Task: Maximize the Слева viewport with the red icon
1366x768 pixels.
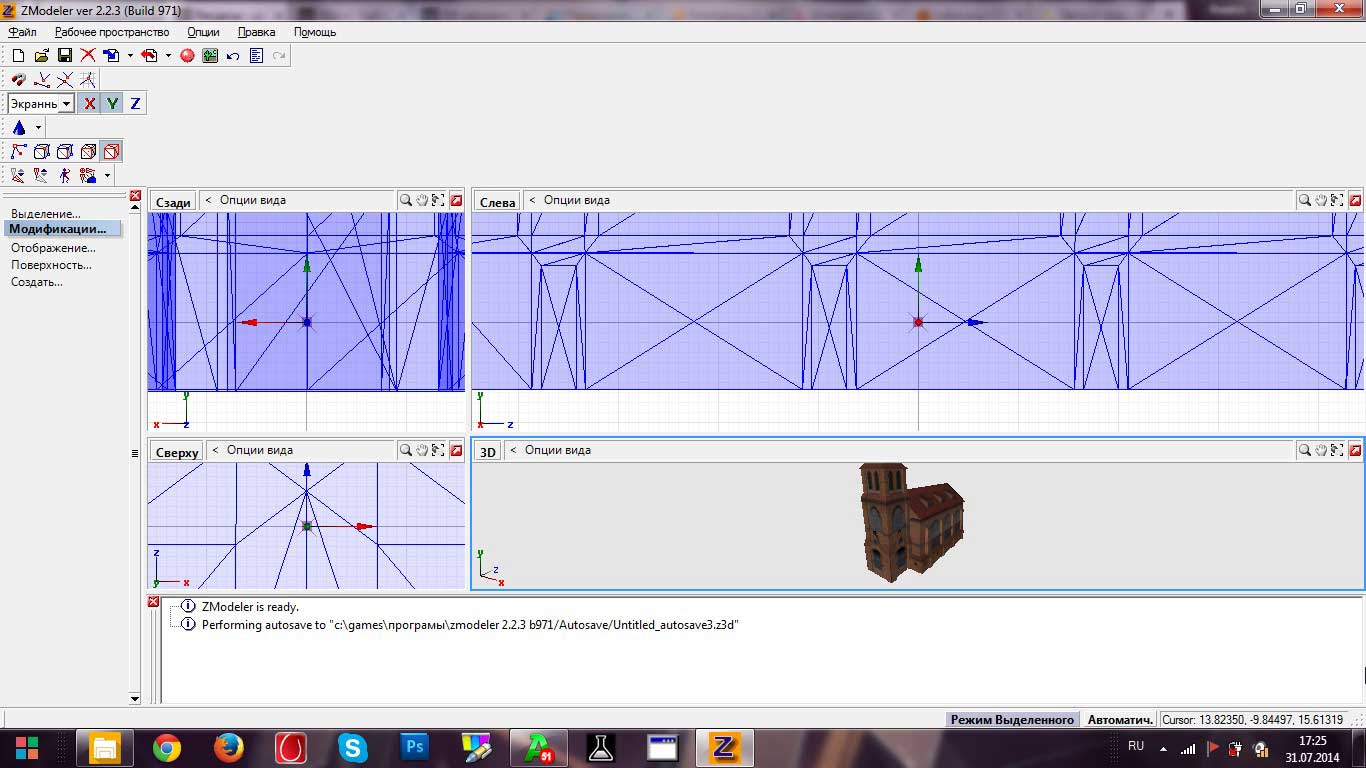Action: click(1354, 200)
